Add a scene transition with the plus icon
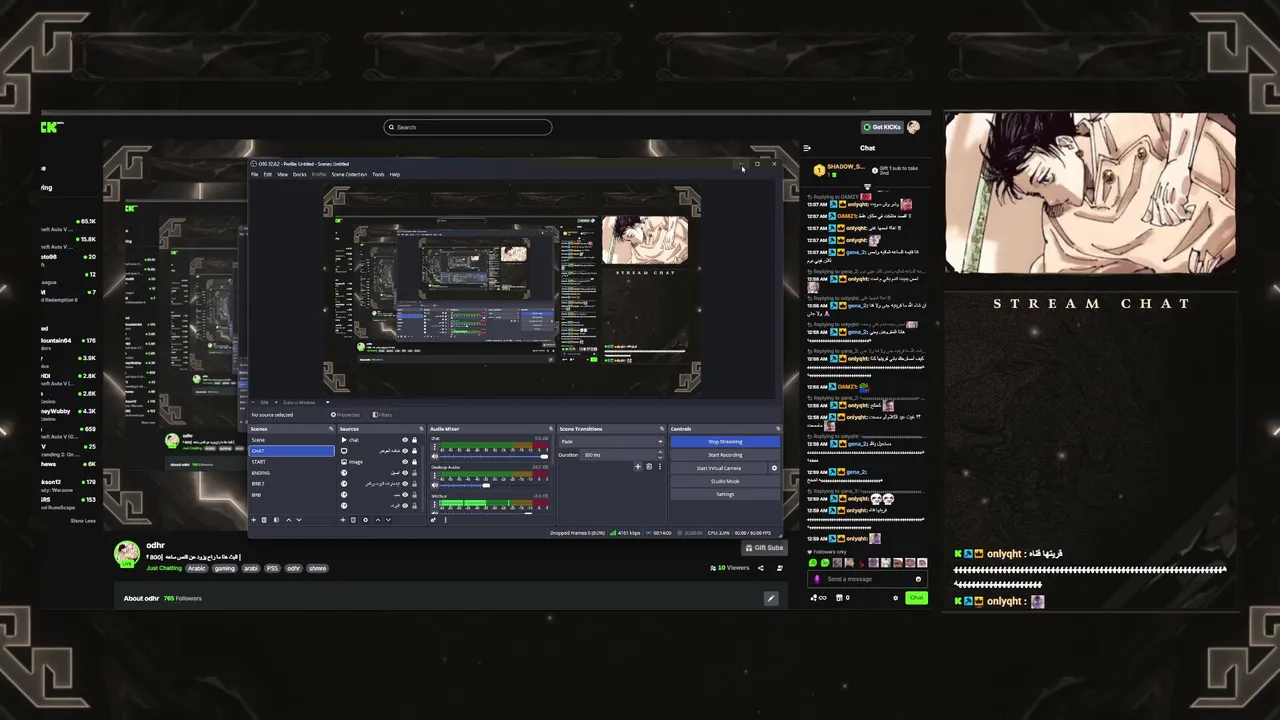 tap(638, 466)
